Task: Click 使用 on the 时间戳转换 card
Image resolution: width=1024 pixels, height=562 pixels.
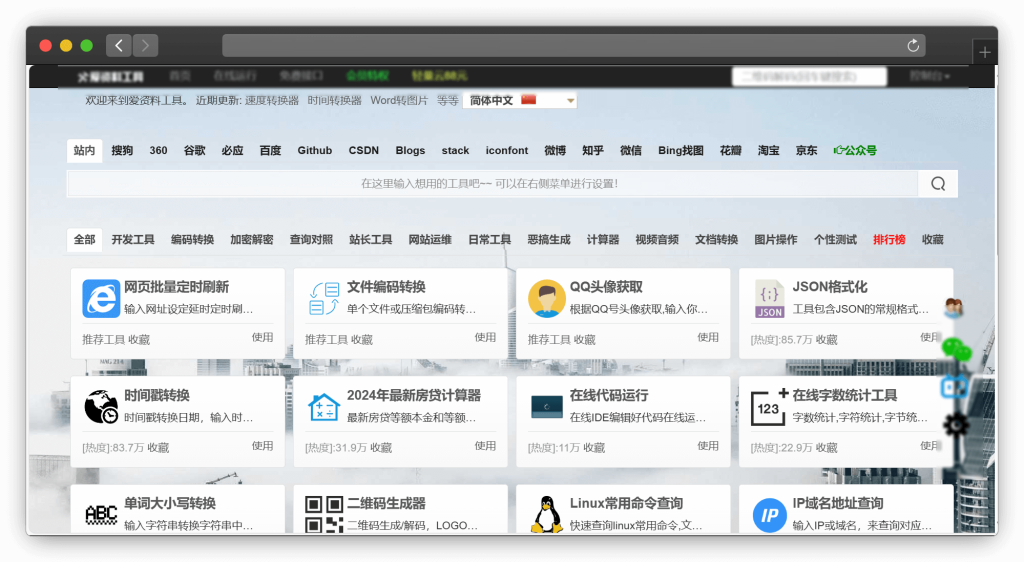Action: point(263,446)
